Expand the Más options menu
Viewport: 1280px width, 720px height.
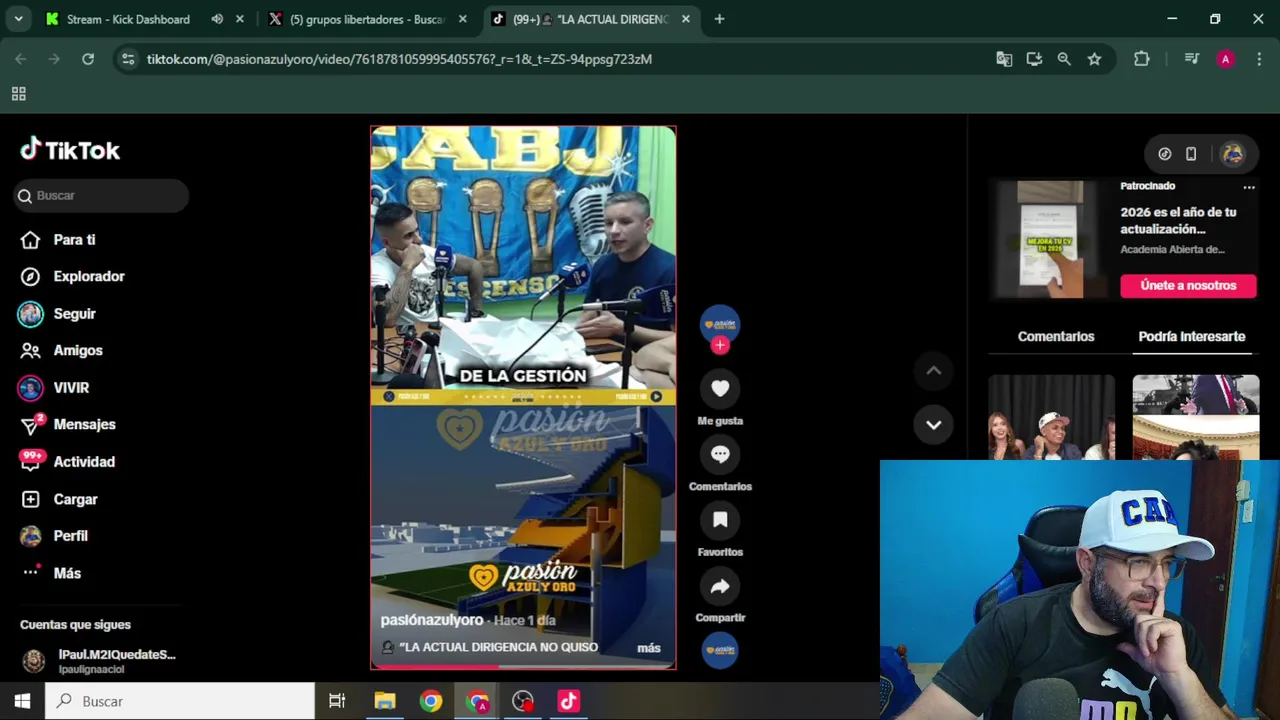coord(52,573)
